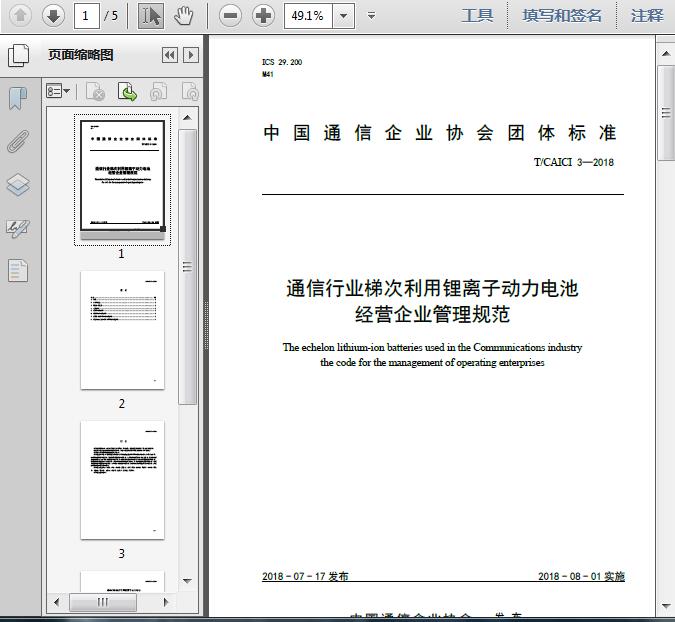Click thumbnail panel vertical scrollbar thumb
This screenshot has width=675, height=622.
(187, 267)
